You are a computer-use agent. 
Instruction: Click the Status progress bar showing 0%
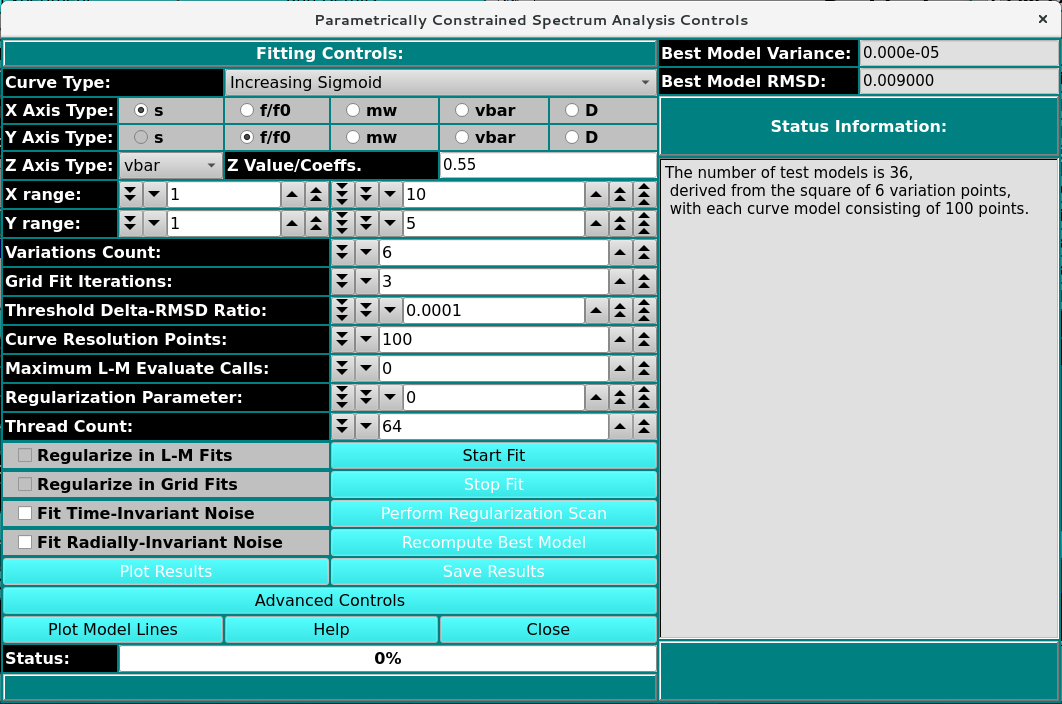(x=387, y=659)
